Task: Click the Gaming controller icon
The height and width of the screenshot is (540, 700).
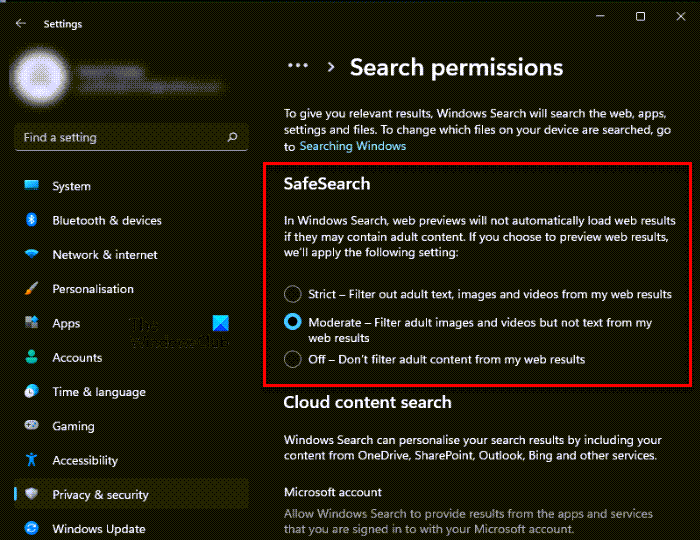Action: click(x=31, y=426)
